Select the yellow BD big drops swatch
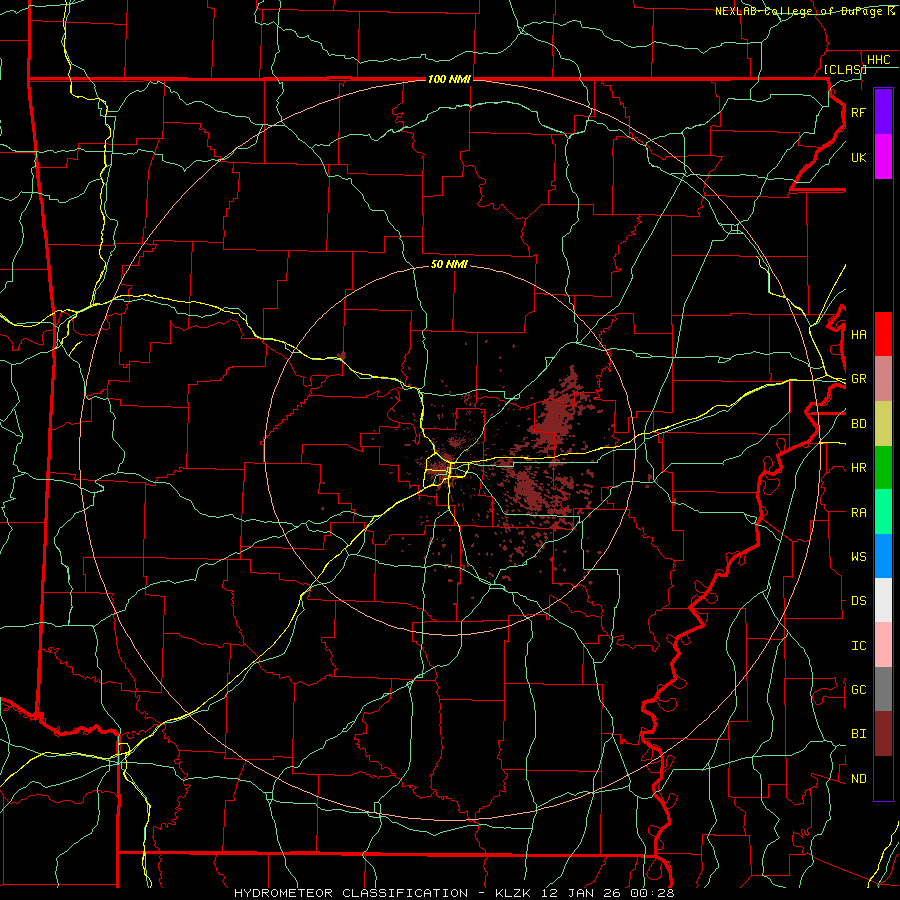The height and width of the screenshot is (900, 900). click(x=883, y=424)
